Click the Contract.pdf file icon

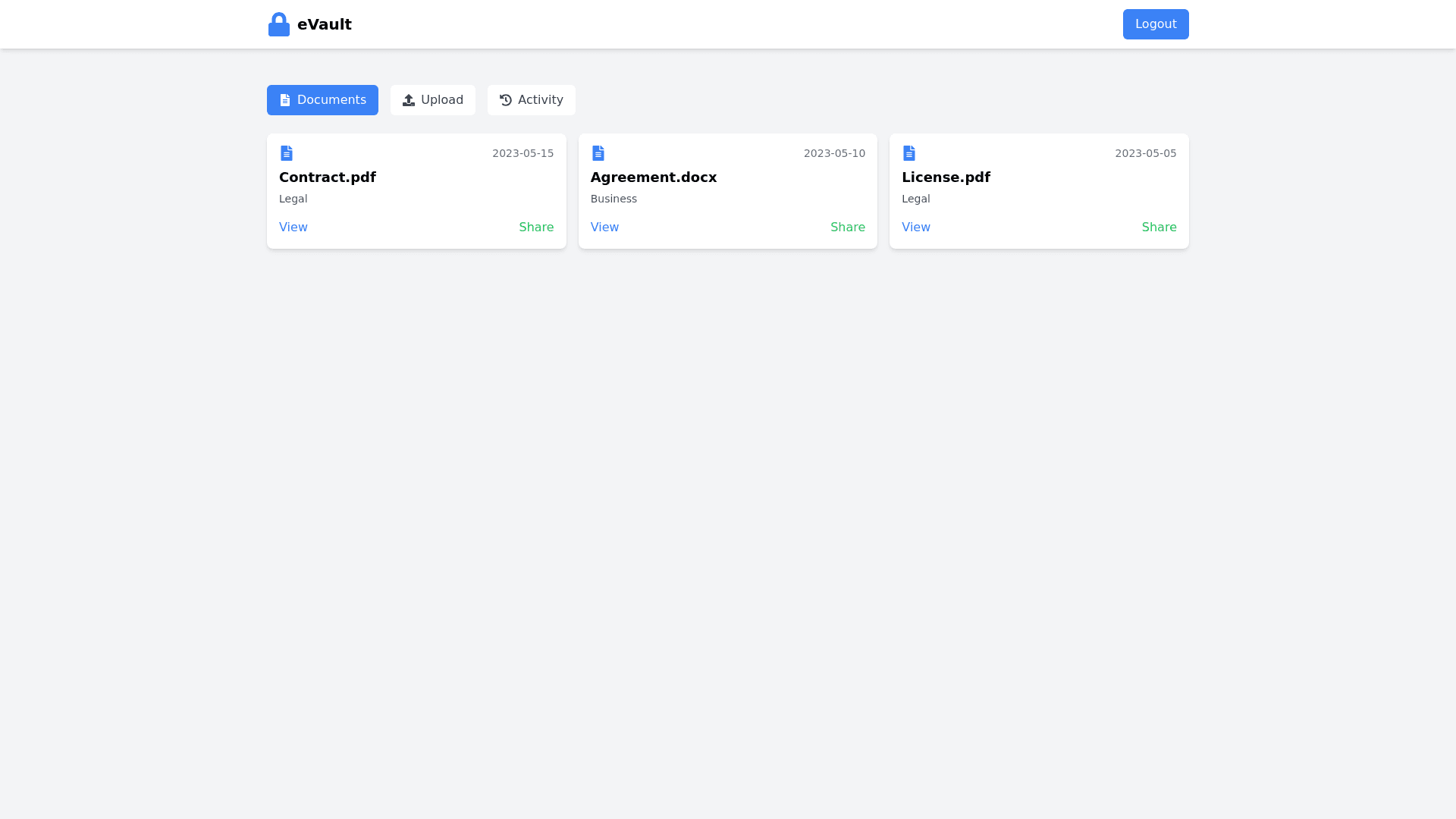click(x=287, y=153)
